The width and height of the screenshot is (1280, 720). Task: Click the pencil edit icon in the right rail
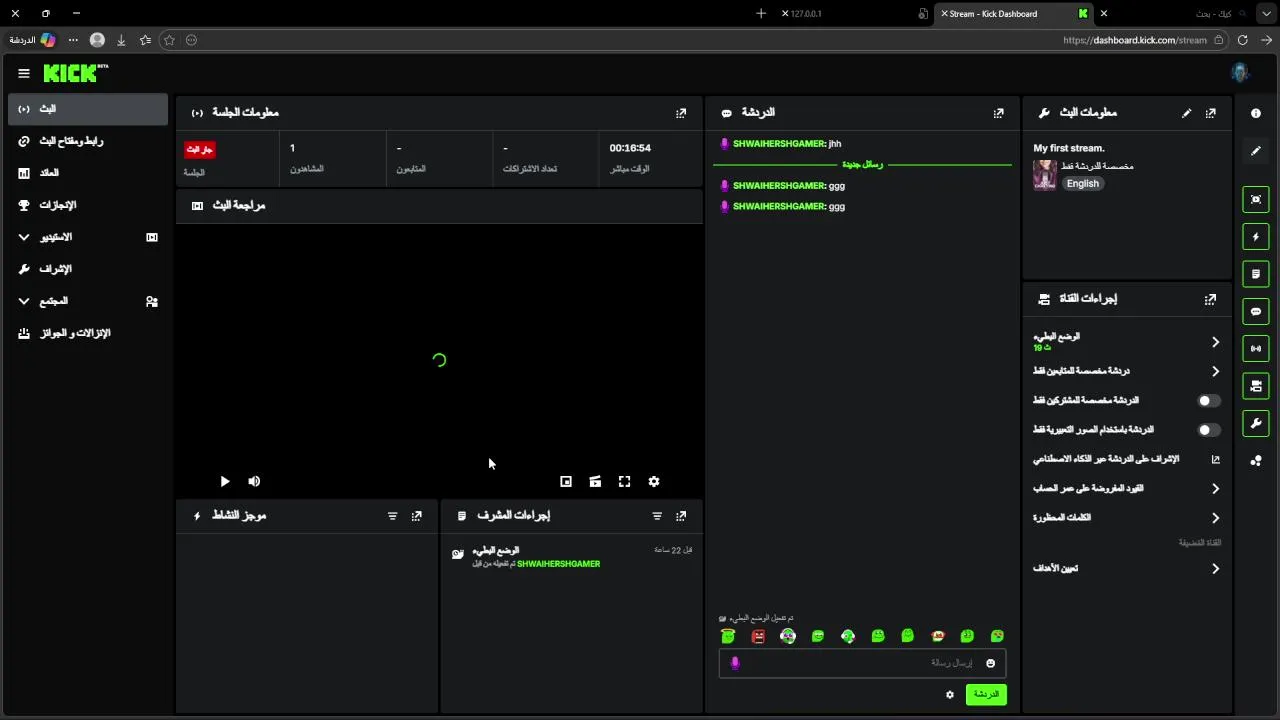[x=1256, y=151]
